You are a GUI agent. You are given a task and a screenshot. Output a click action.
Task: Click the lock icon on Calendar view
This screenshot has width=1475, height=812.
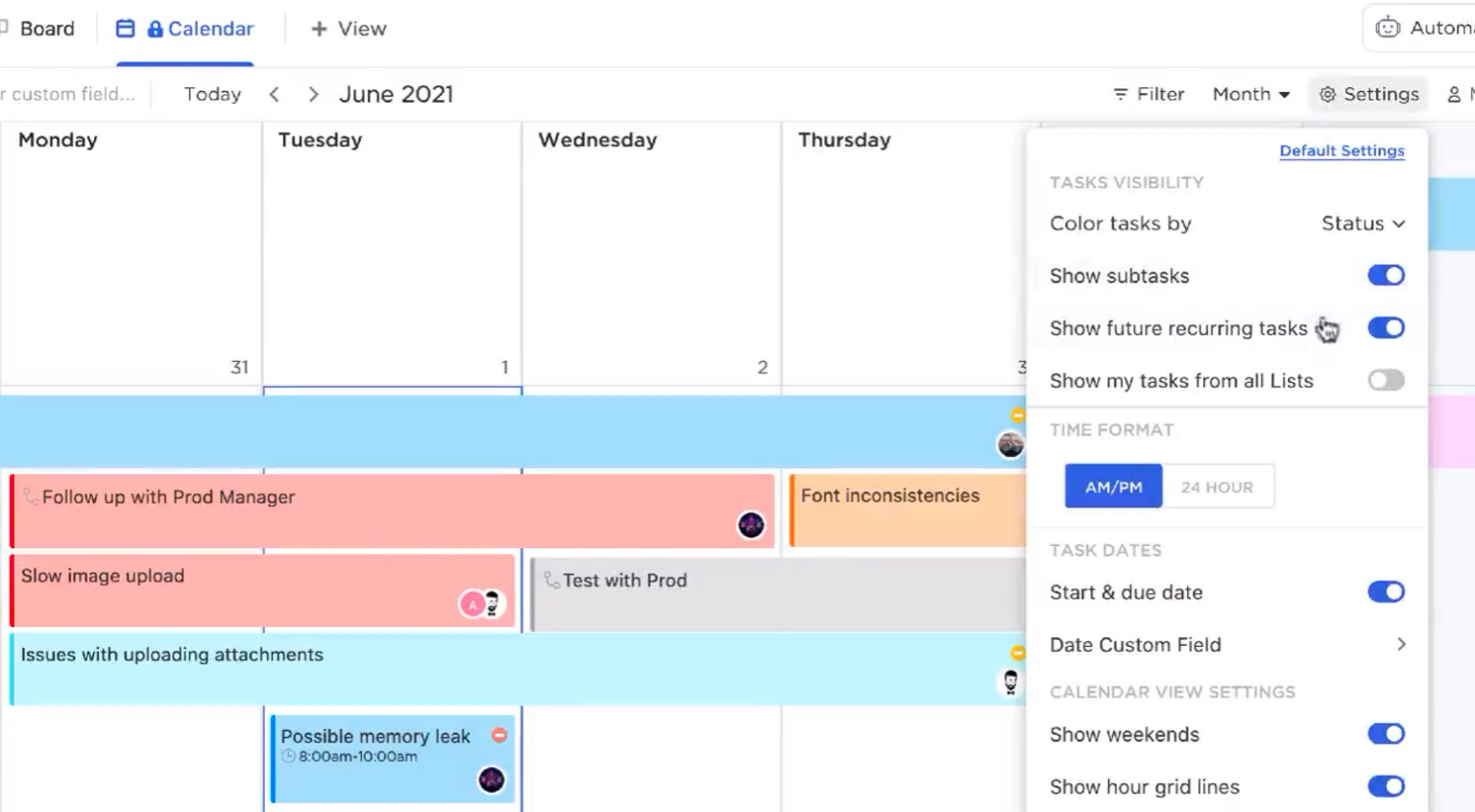pos(156,28)
